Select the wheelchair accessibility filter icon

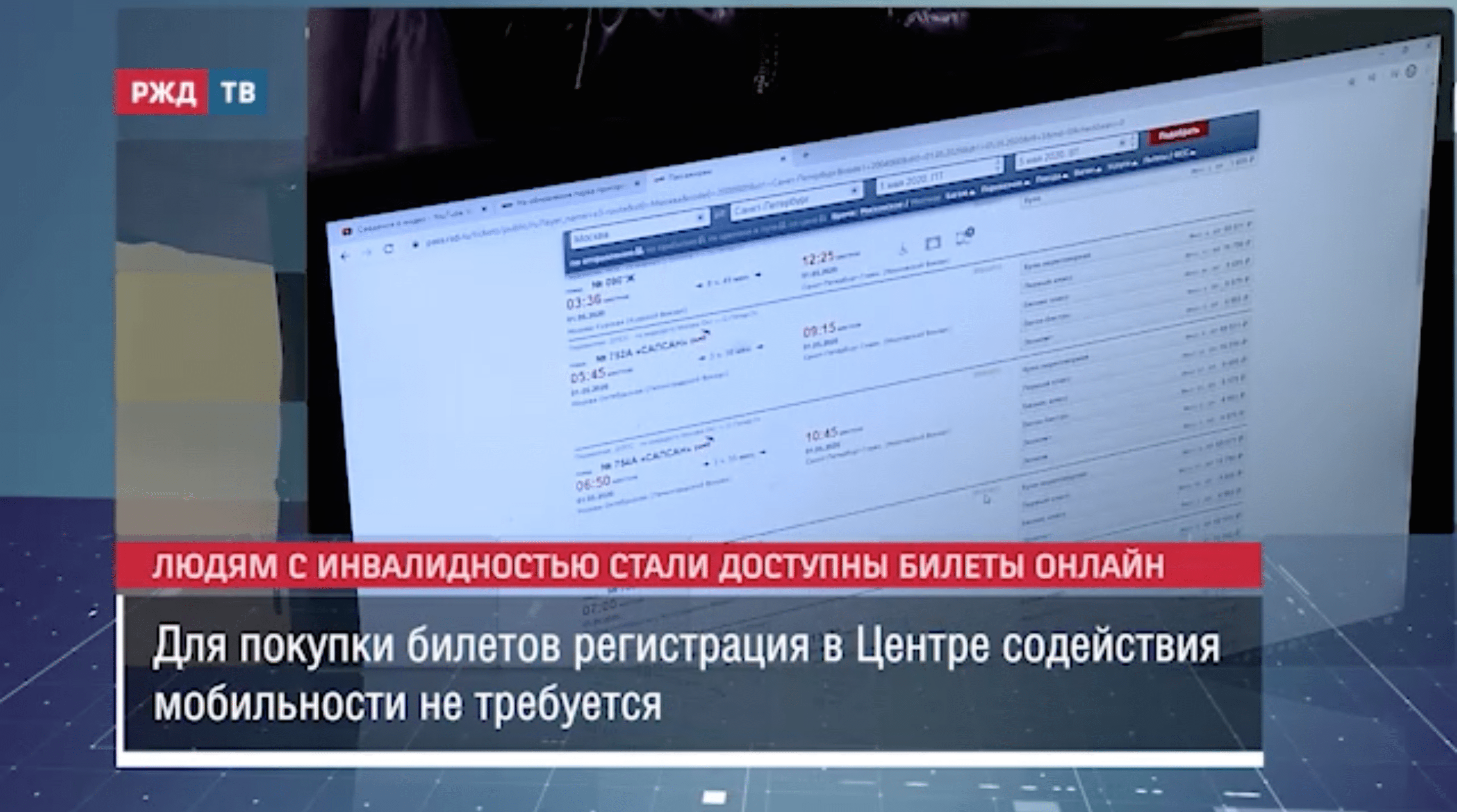[903, 249]
